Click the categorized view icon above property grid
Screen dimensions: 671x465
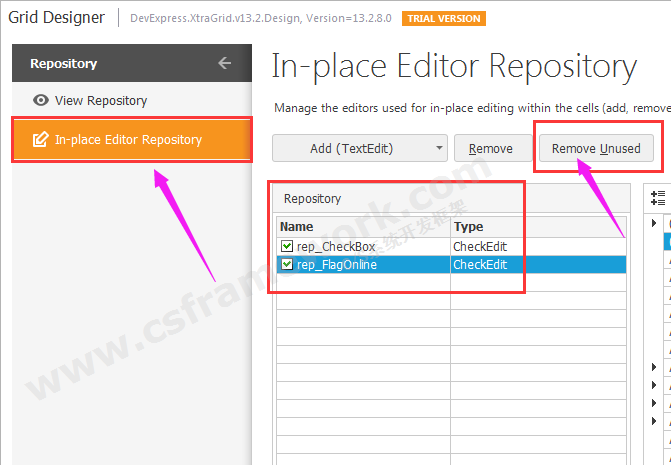click(x=658, y=198)
